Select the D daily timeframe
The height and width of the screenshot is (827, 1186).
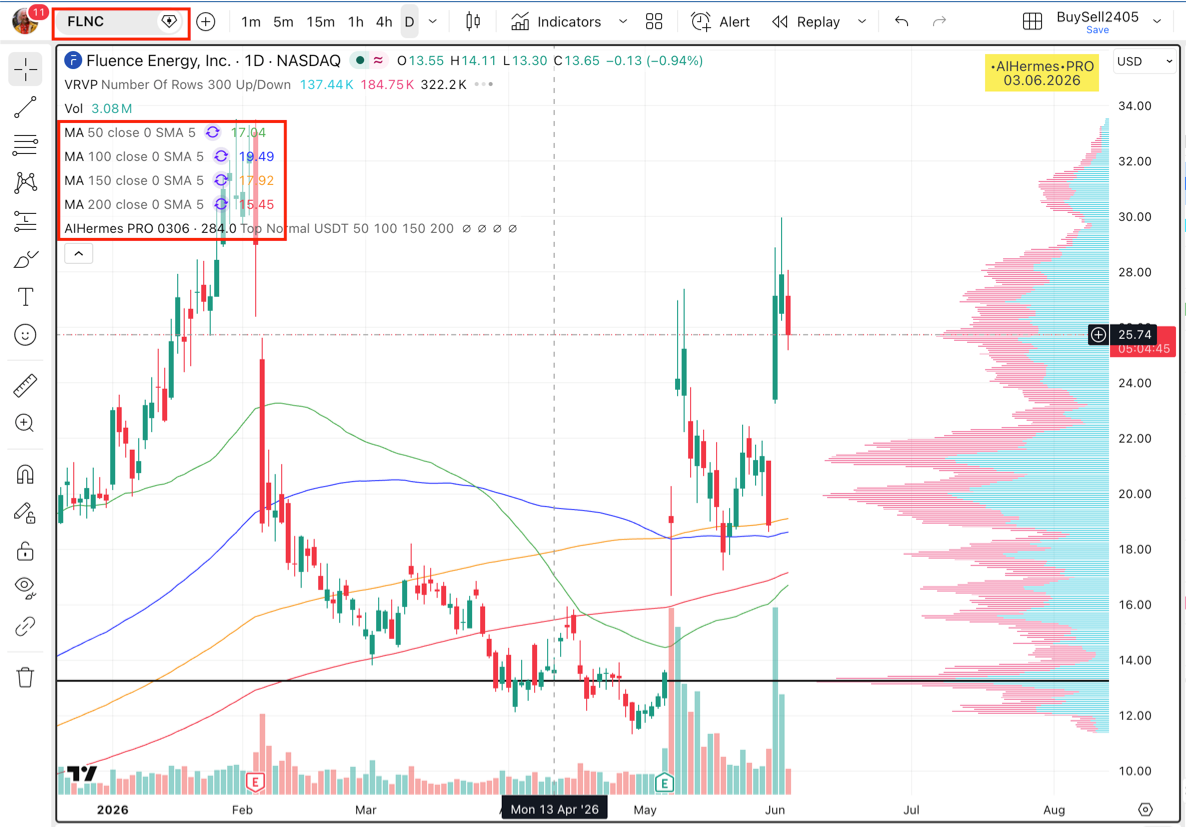point(409,22)
